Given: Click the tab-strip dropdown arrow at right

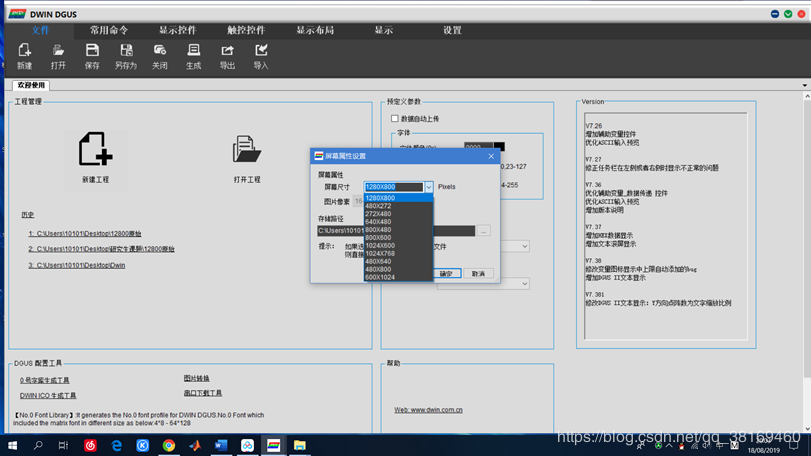Looking at the screenshot, I should [805, 85].
